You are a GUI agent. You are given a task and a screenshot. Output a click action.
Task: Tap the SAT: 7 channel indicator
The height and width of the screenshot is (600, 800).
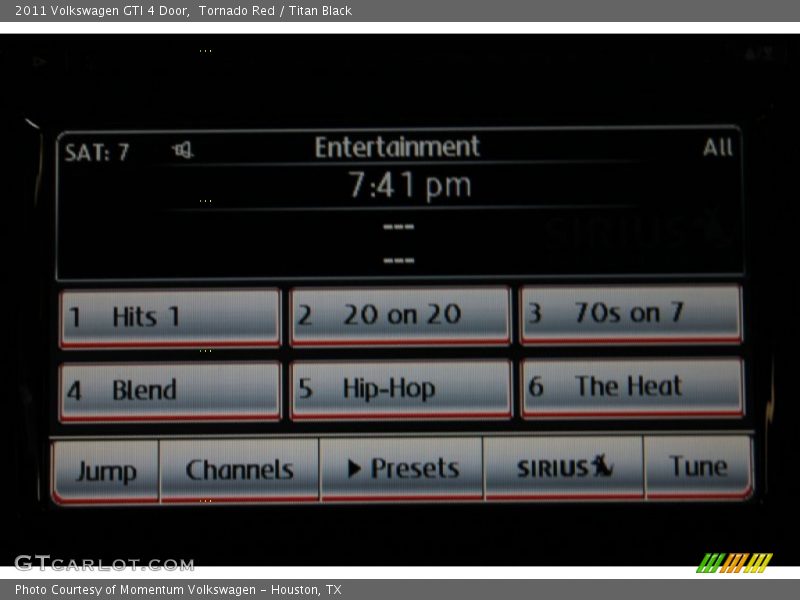[97, 152]
